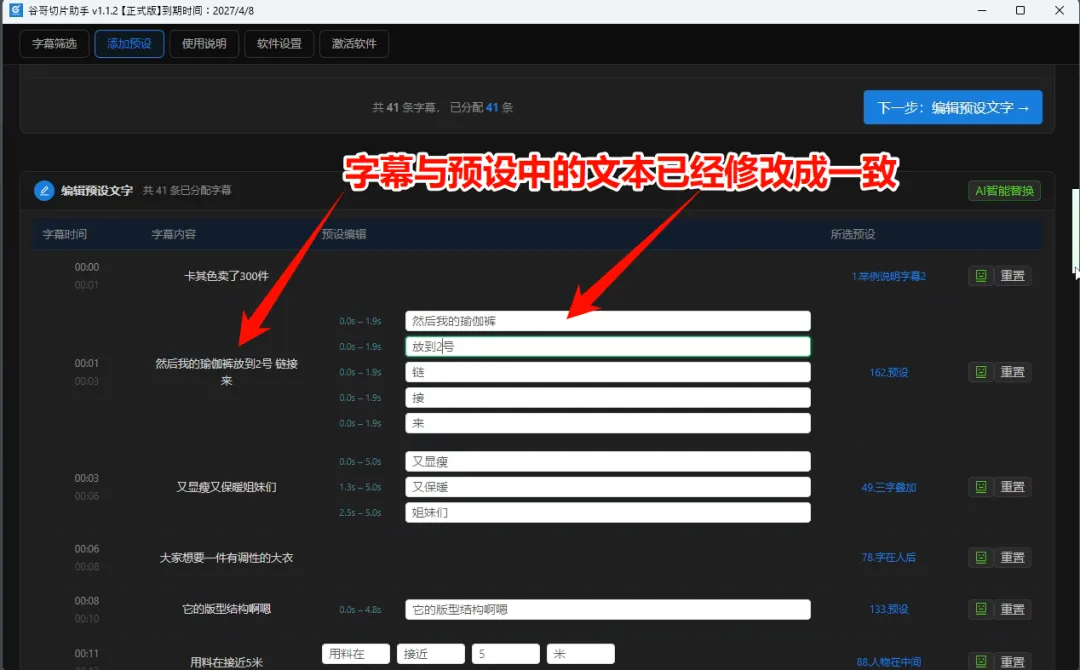Open the 激活软件 tab
The width and height of the screenshot is (1080, 670).
click(354, 43)
